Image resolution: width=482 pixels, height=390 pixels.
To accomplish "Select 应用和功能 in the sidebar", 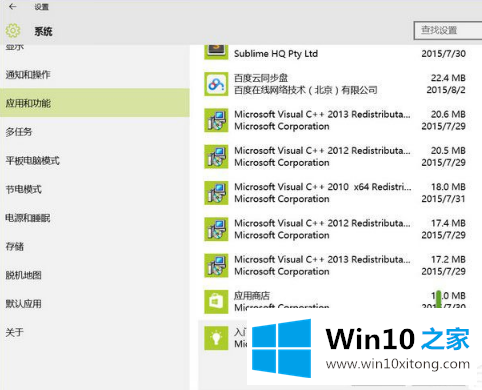I will (95, 103).
